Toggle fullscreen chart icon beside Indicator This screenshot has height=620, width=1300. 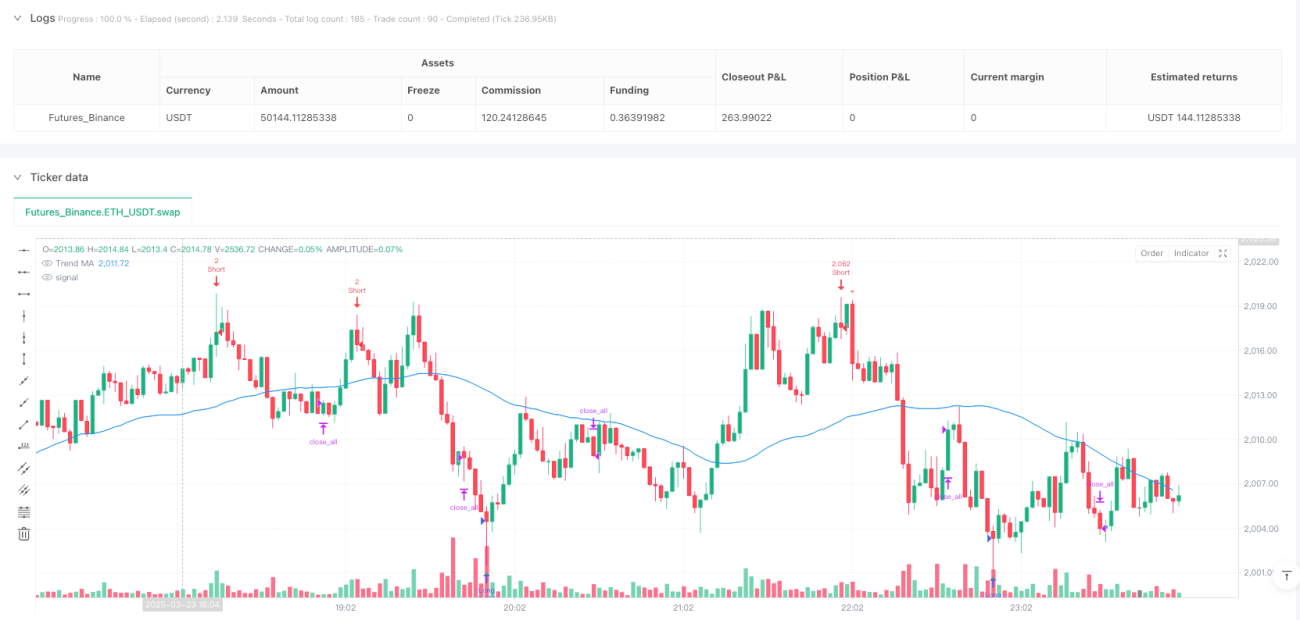tap(1222, 253)
